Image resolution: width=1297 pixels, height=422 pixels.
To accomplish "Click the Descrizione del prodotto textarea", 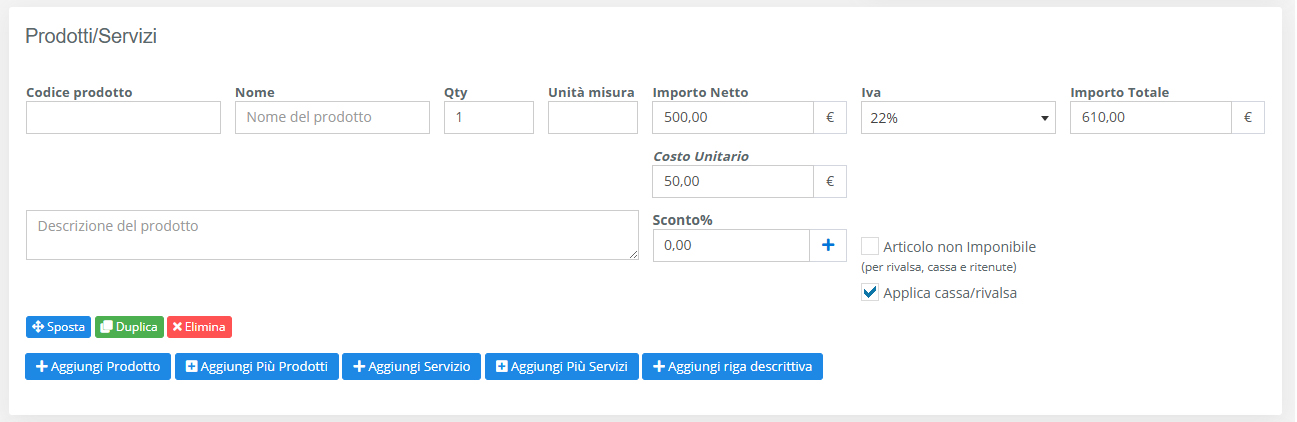I will point(332,235).
